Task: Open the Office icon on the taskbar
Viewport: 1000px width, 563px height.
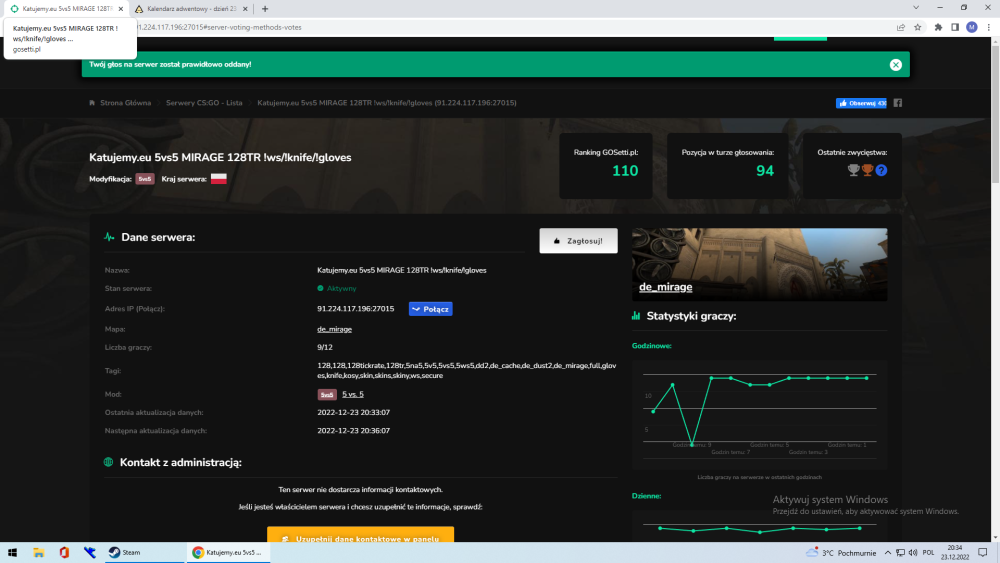Action: pyautogui.click(x=64, y=553)
